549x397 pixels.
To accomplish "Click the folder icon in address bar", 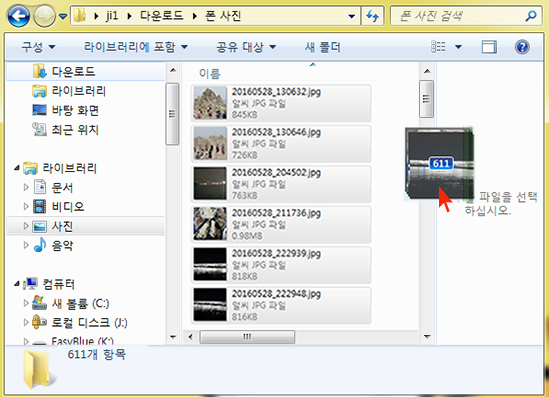I will pos(80,16).
